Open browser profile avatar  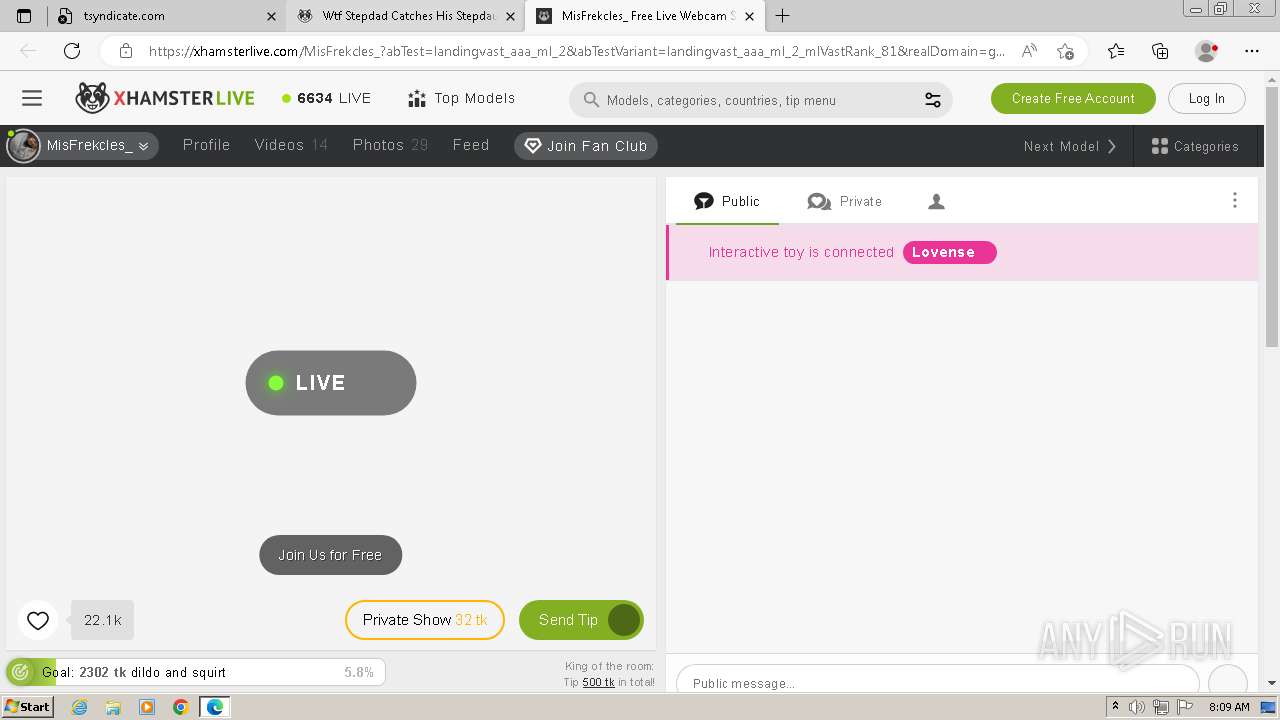(x=1206, y=51)
